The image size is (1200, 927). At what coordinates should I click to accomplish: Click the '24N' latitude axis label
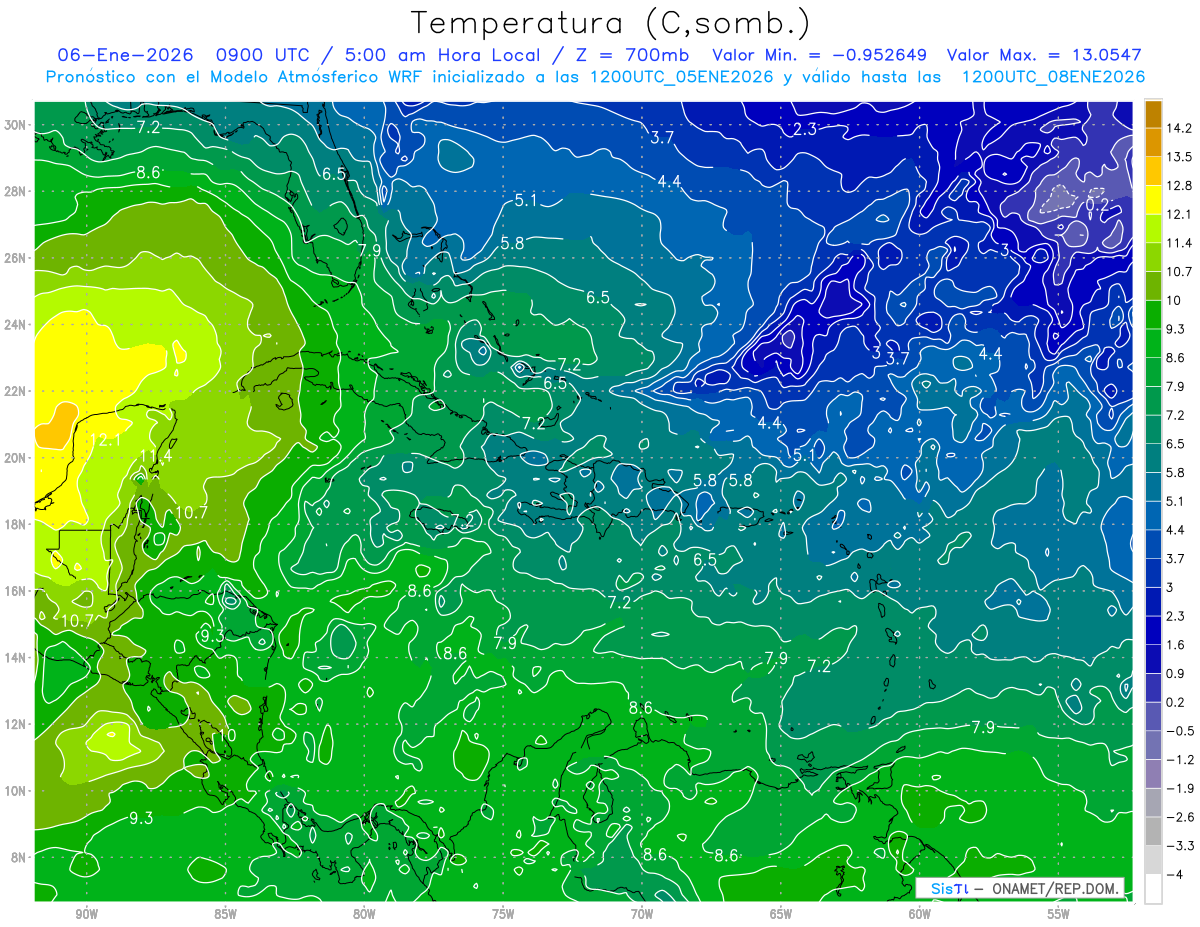16,325
